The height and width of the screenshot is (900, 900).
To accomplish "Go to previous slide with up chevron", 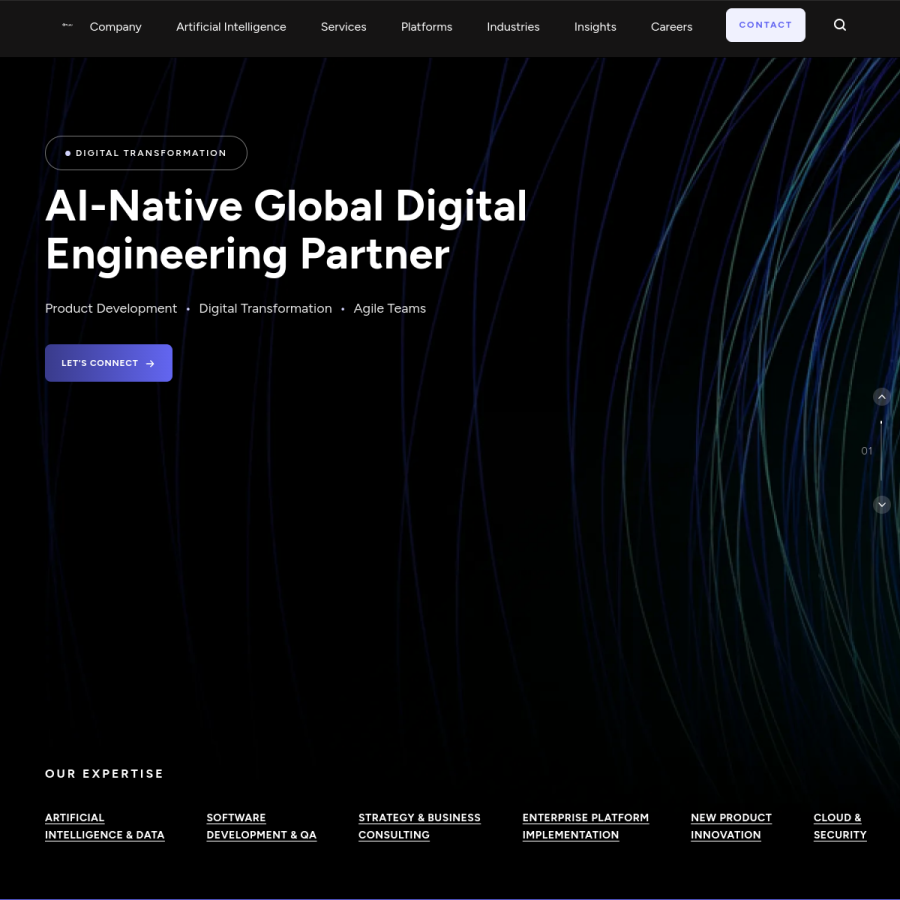I will pos(882,397).
